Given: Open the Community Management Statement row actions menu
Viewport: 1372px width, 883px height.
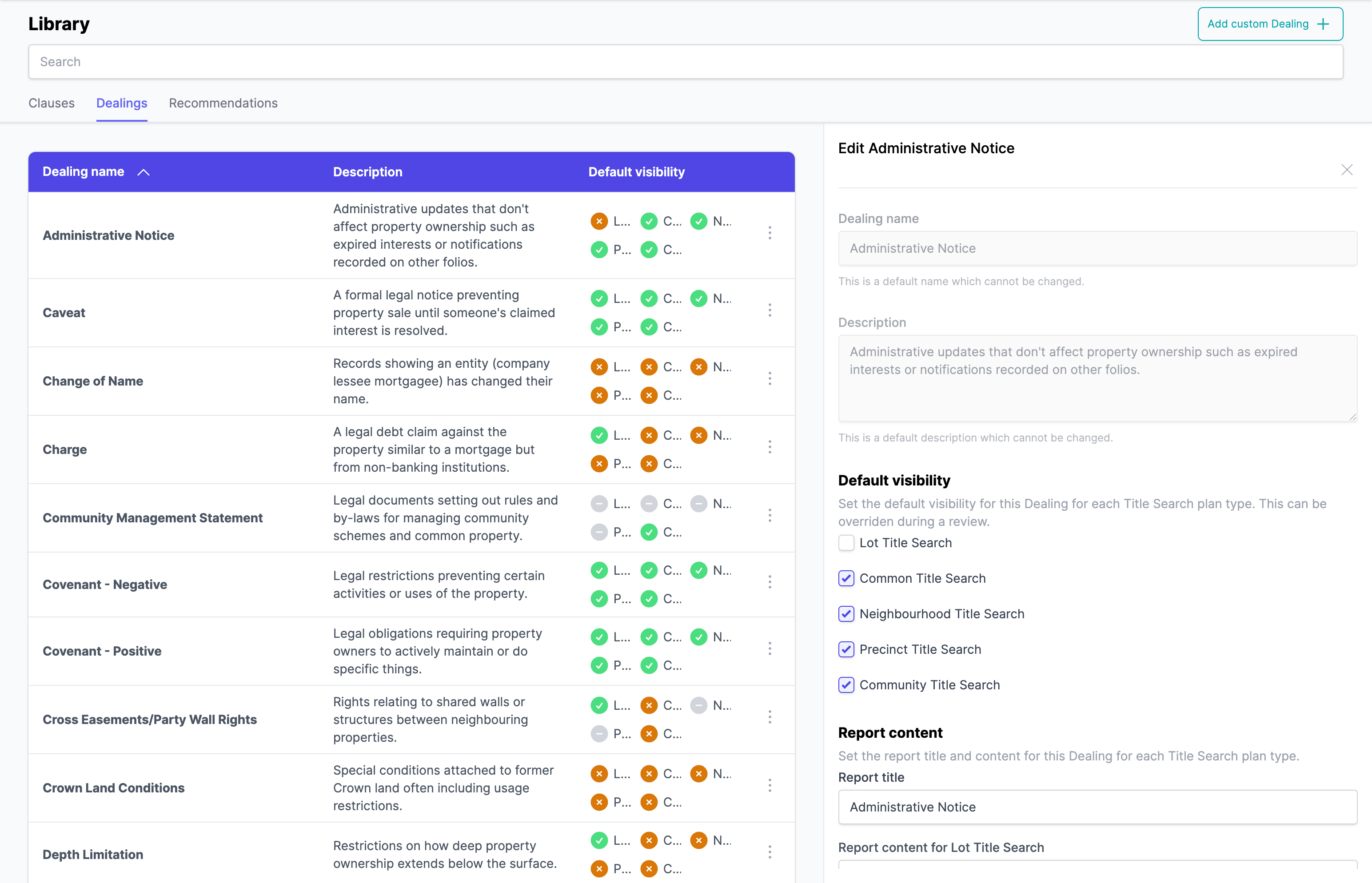Looking at the screenshot, I should 770,516.
